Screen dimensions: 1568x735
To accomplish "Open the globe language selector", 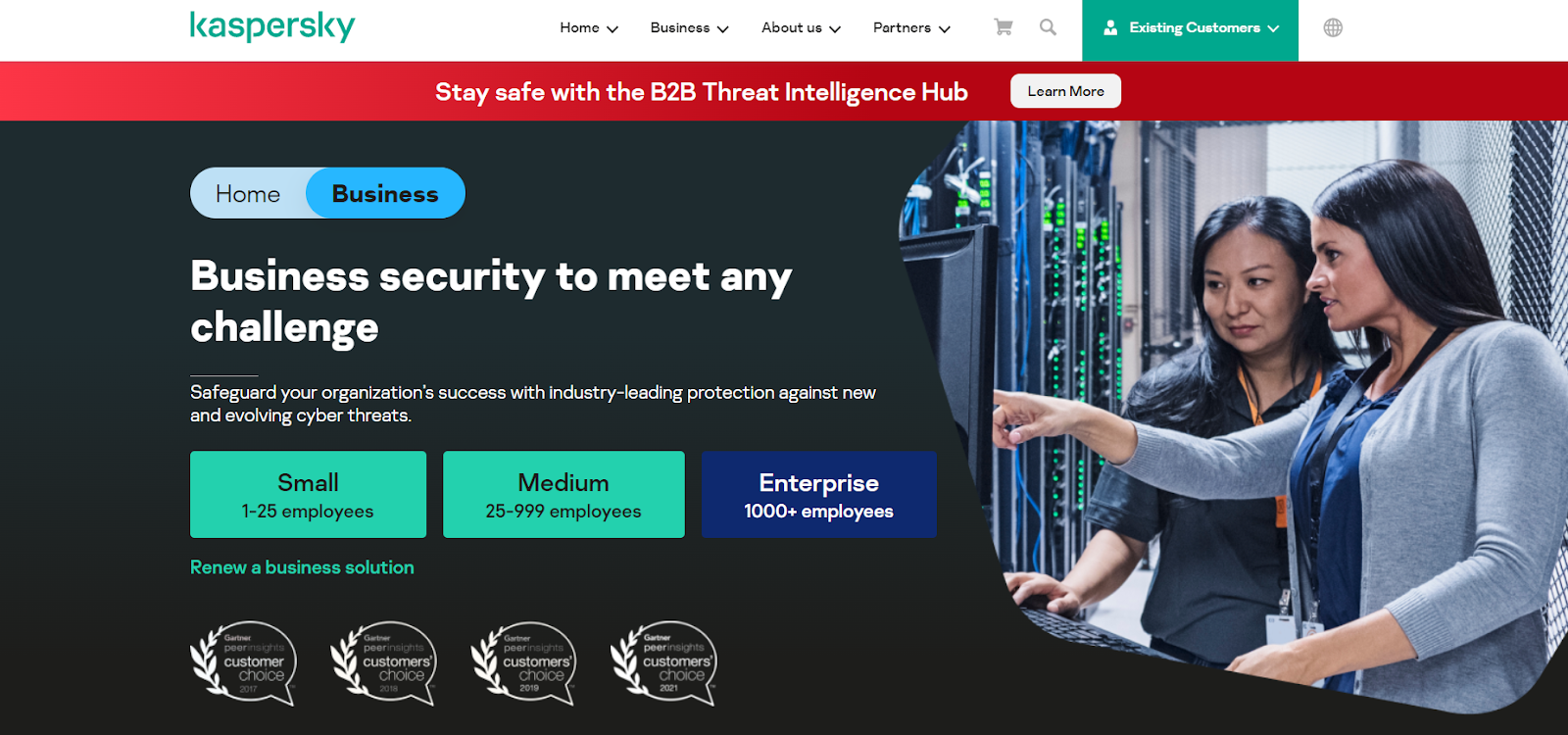I will (x=1333, y=27).
